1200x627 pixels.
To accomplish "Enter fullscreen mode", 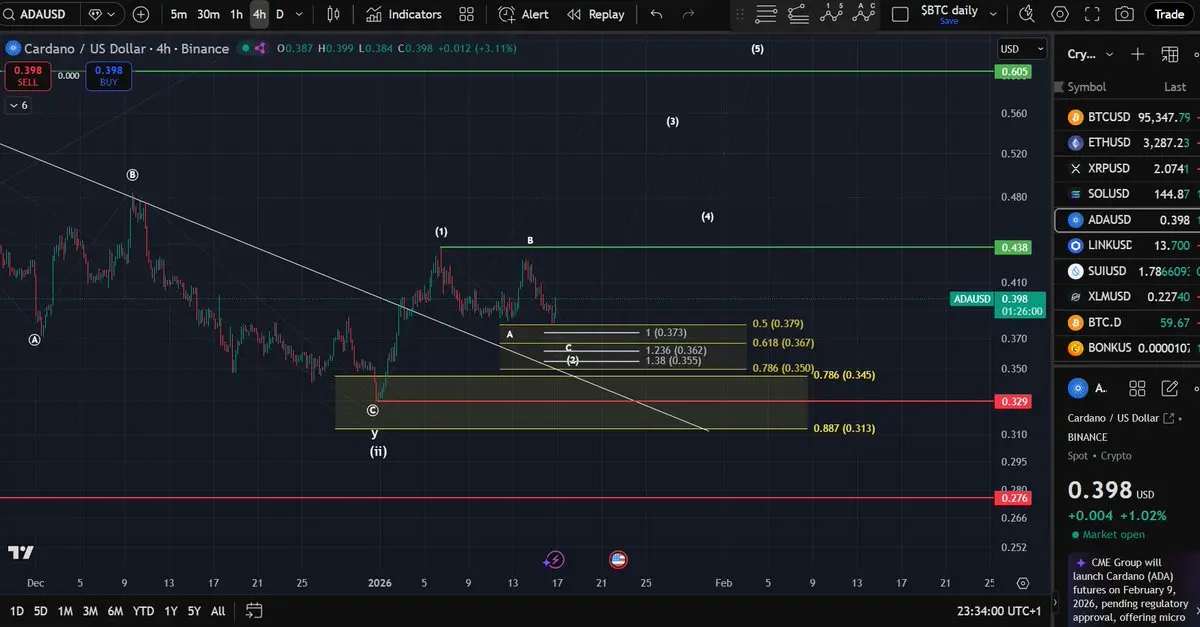I will 1092,14.
